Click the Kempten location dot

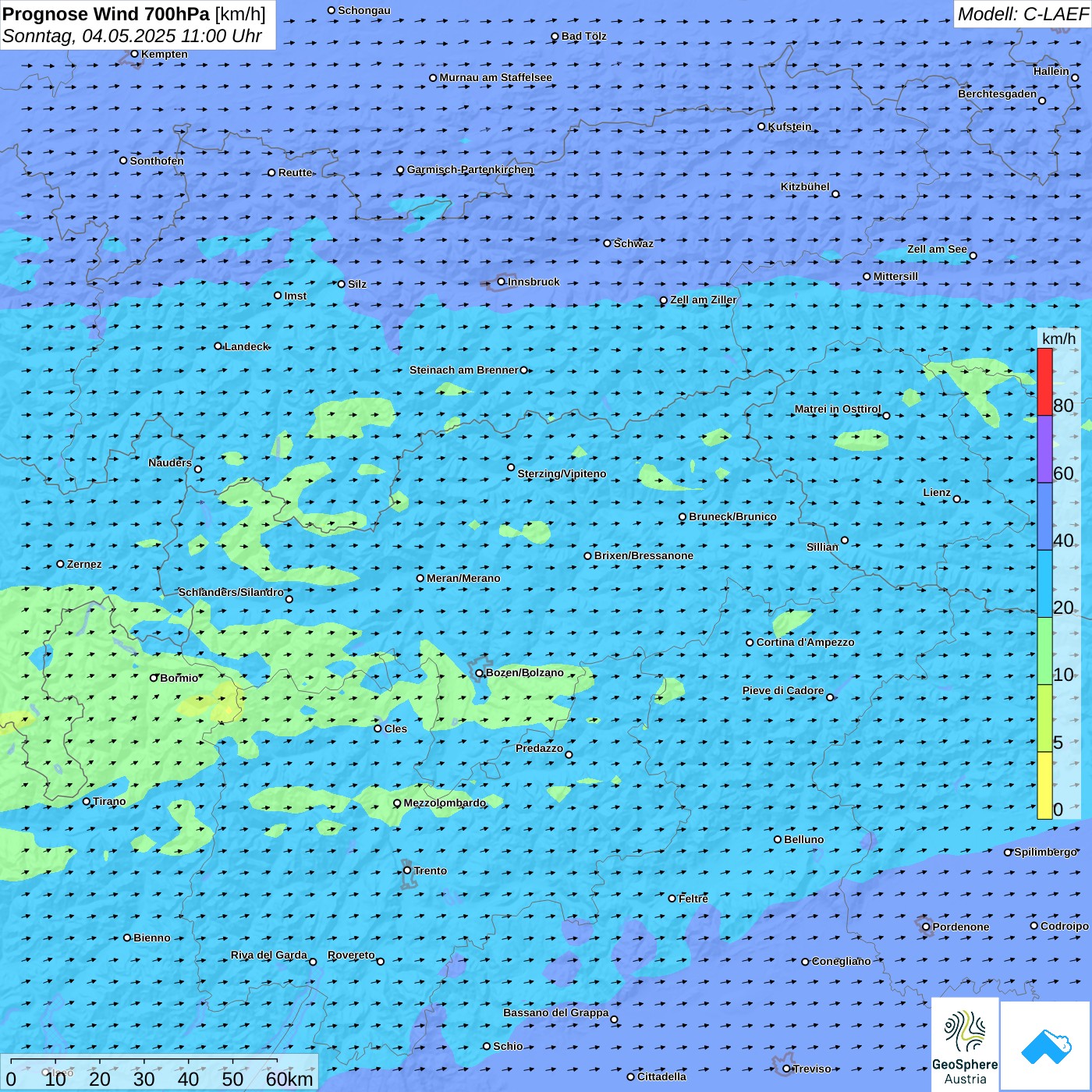click(134, 54)
